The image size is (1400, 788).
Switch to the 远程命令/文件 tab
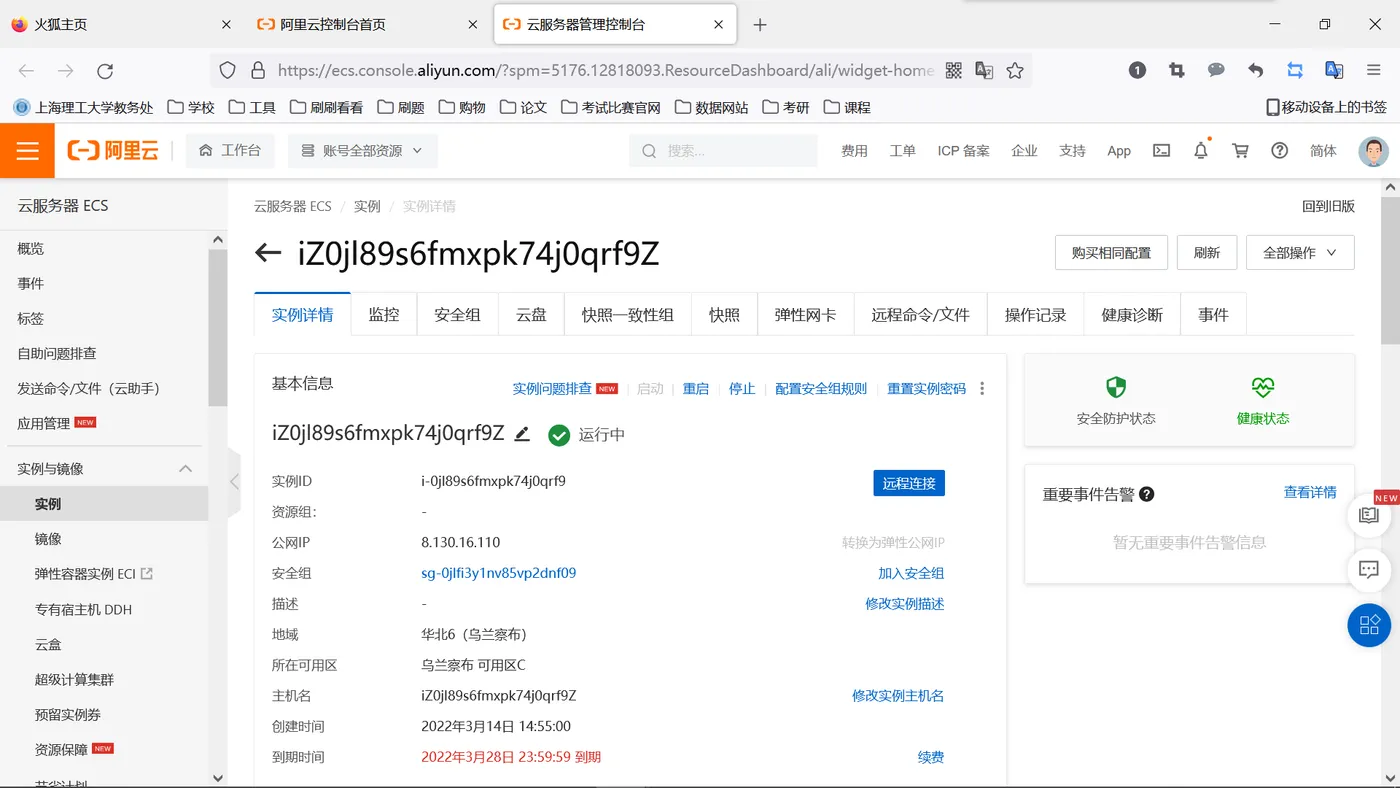(x=920, y=314)
